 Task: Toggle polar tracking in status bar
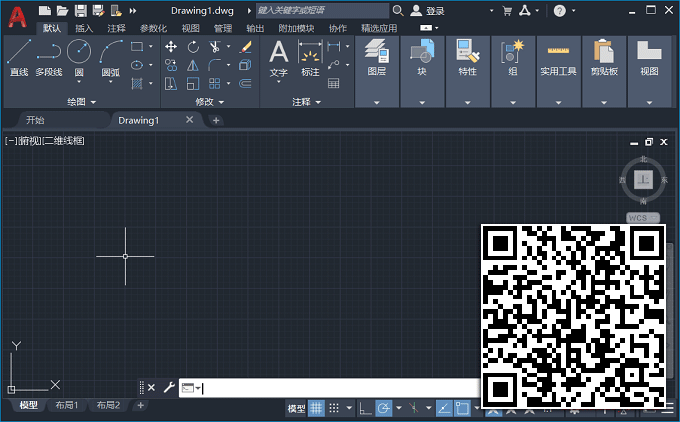click(x=383, y=408)
